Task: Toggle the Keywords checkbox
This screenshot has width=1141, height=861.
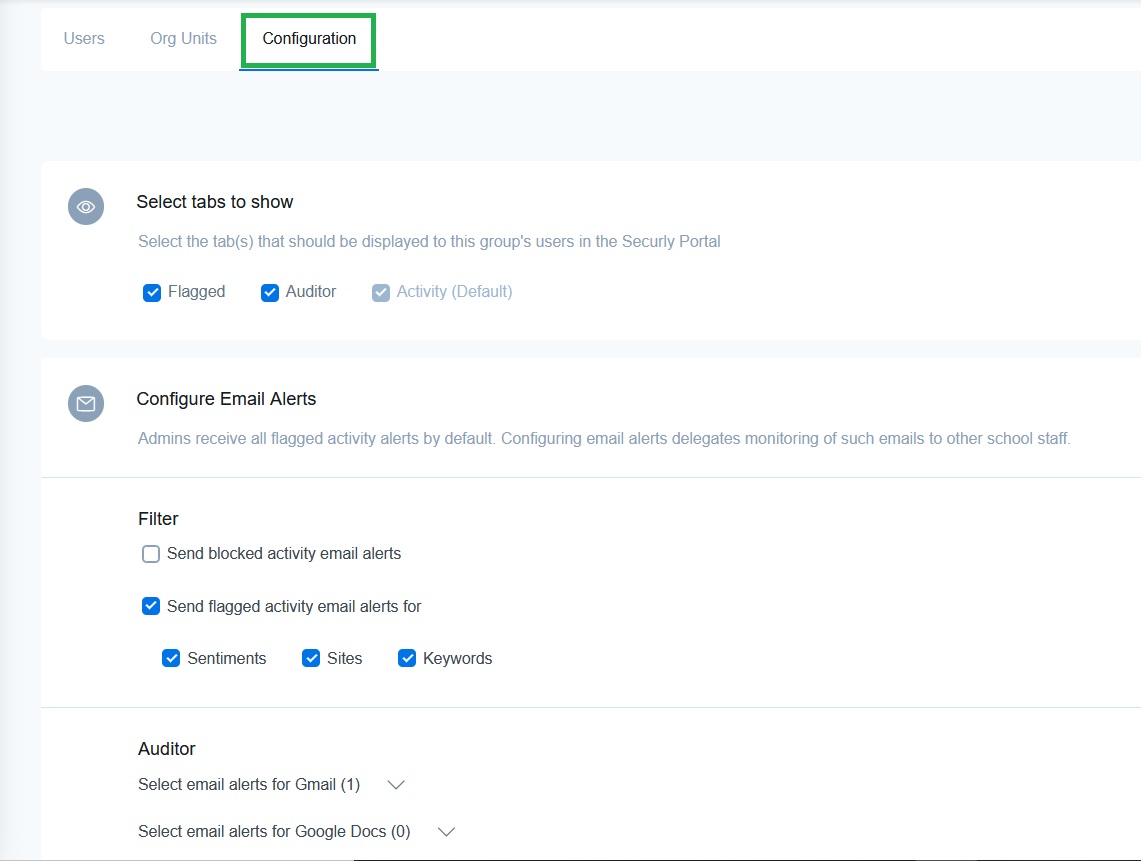Action: tap(407, 659)
